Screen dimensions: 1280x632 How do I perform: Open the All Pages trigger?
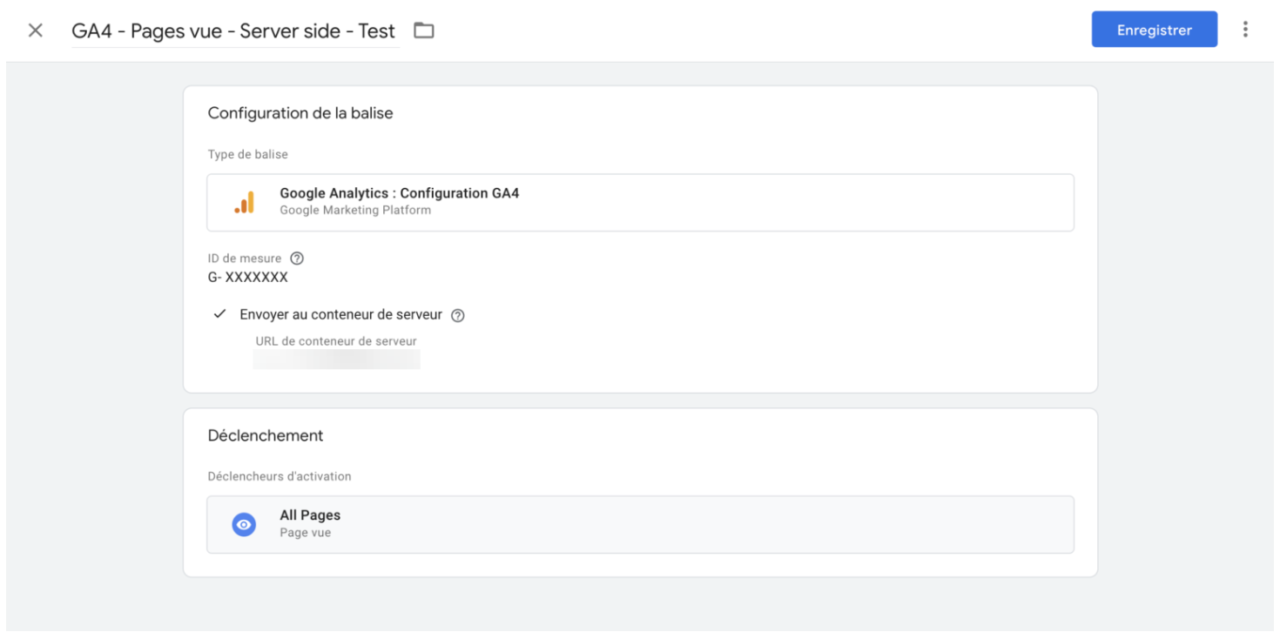tap(640, 524)
